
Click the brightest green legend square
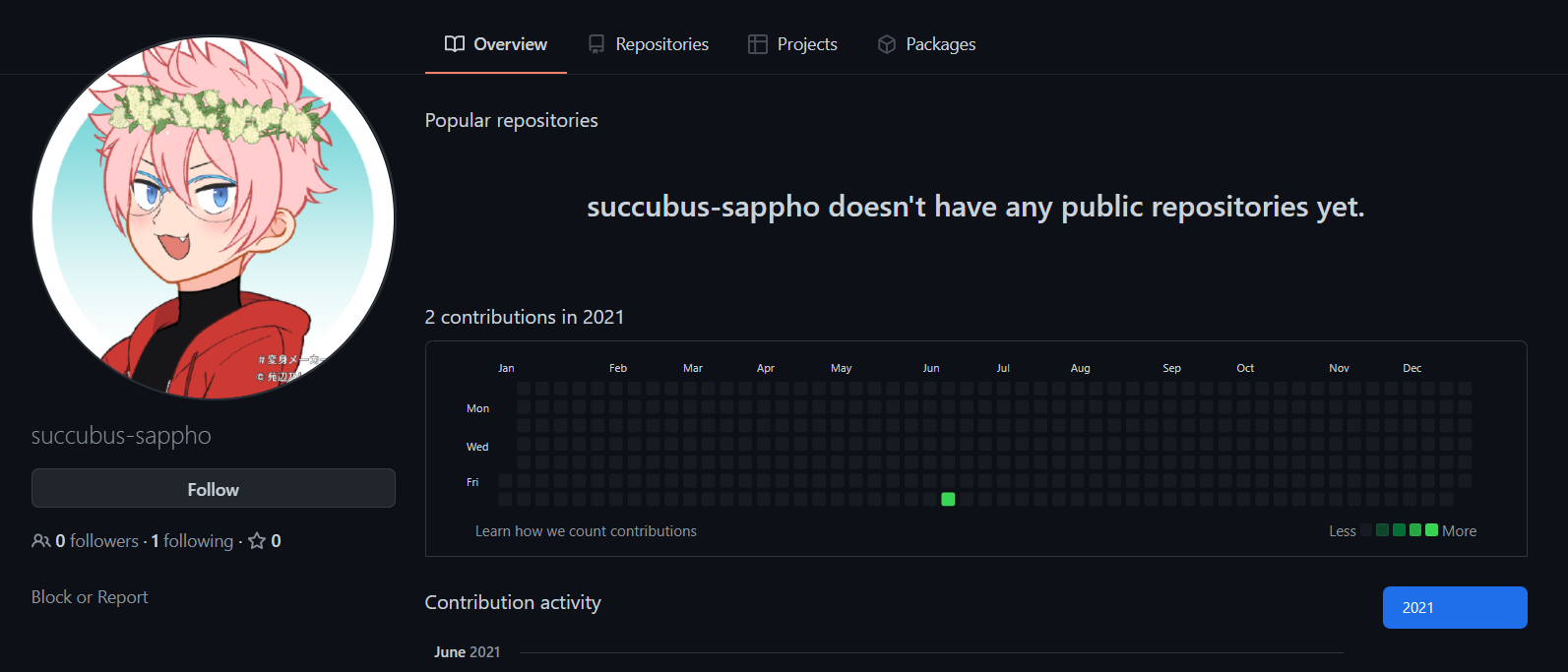1431,530
